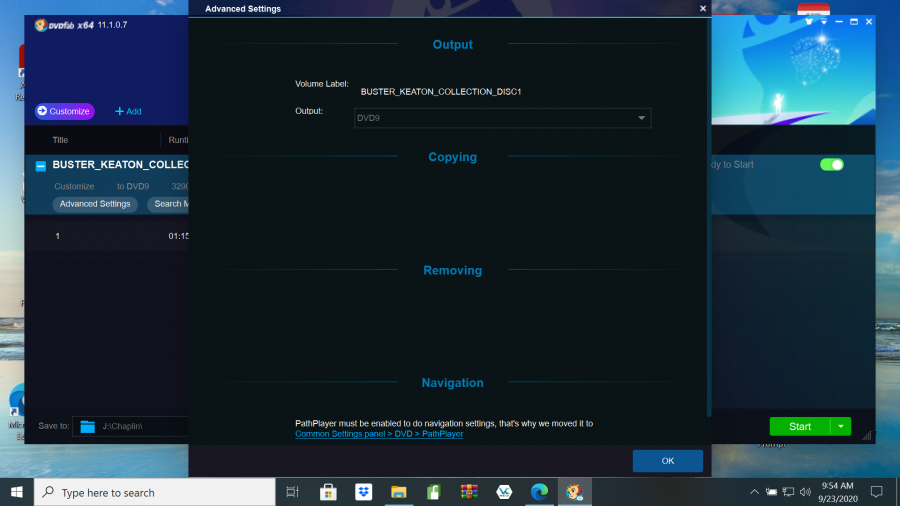Select the BUSTER_KEATON_COLLECTION_DISC1 volume label text
The image size is (900, 506).
tap(441, 92)
